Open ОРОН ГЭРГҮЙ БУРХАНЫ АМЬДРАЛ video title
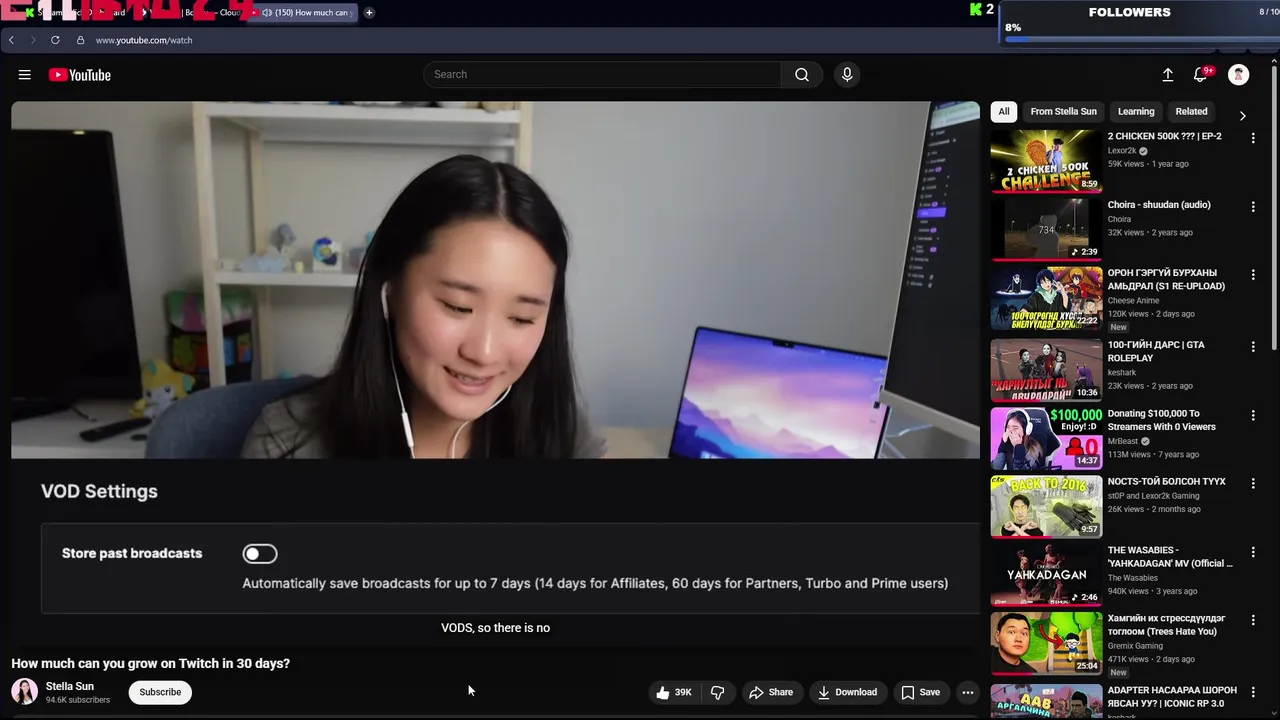Screen dimensions: 1280x720 pyautogui.click(x=1166, y=279)
